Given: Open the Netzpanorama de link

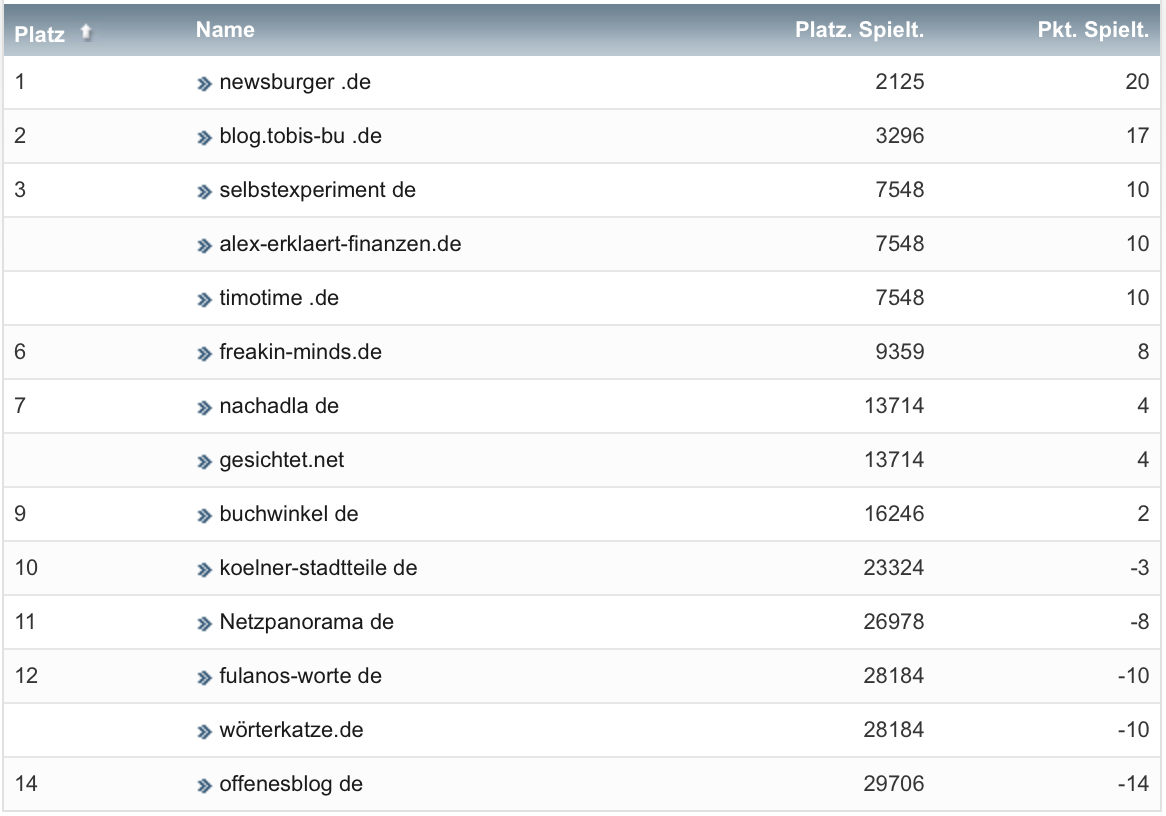Looking at the screenshot, I should [x=306, y=622].
